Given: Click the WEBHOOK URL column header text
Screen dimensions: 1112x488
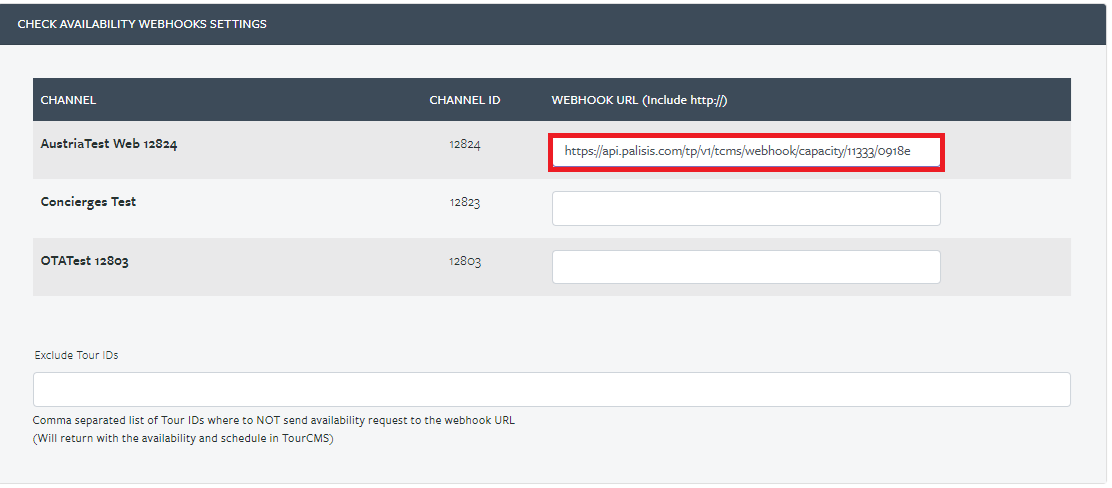Looking at the screenshot, I should pos(595,100).
